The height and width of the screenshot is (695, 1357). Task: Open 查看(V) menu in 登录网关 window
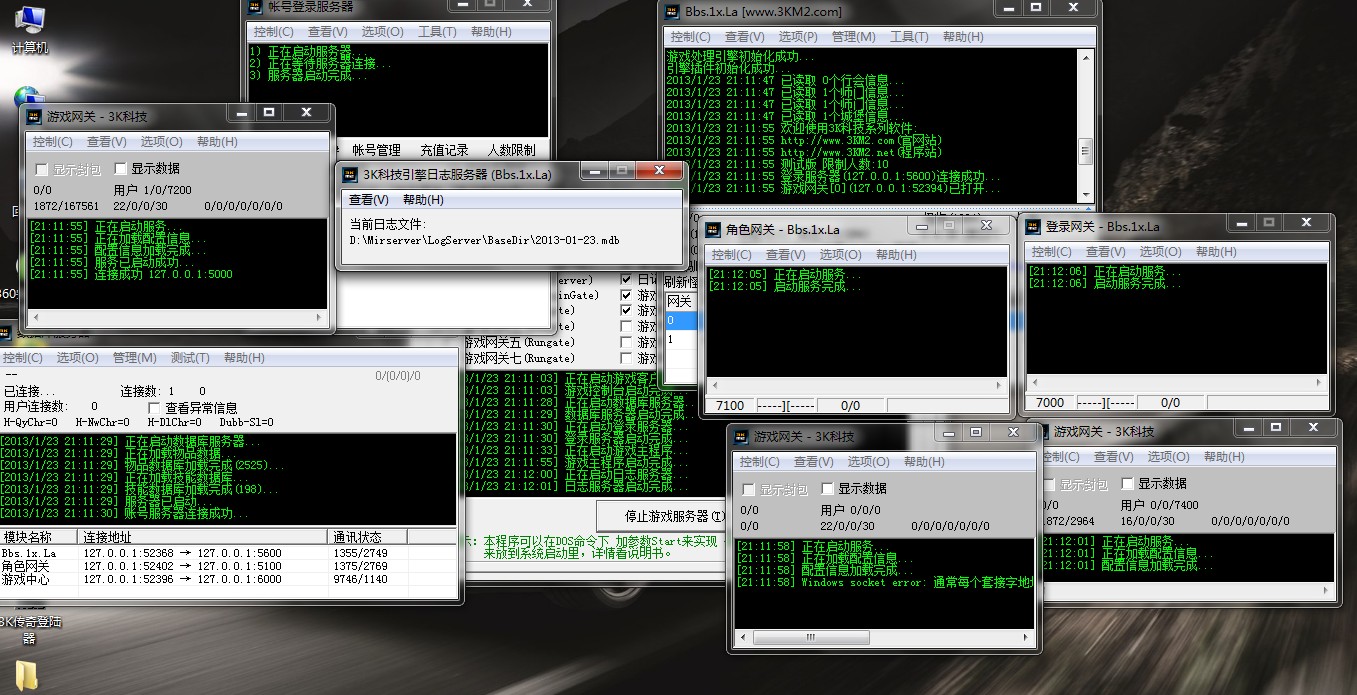(1105, 252)
